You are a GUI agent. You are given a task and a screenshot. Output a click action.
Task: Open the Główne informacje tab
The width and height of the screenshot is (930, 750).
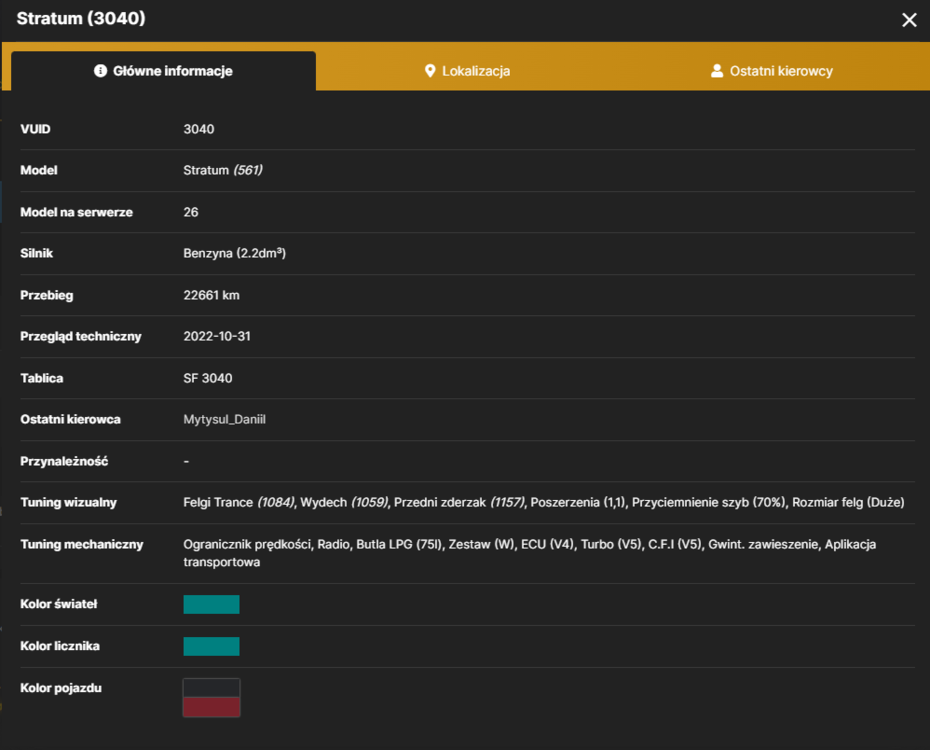click(164, 71)
